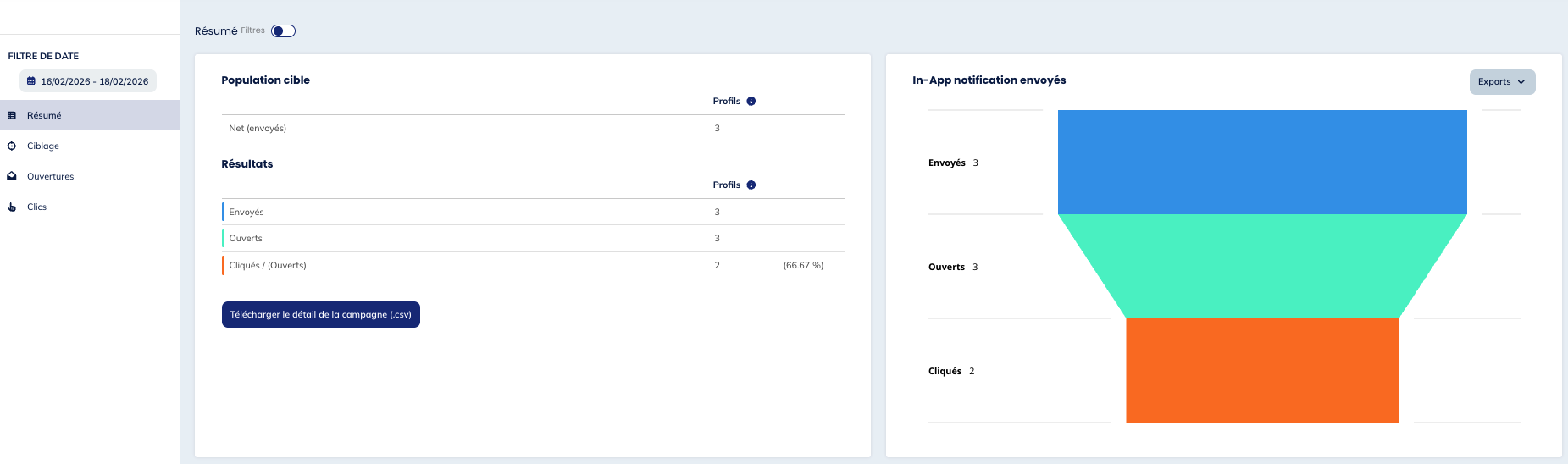Toggle the Filtres switch
Screen dimensions: 1568x464
pyautogui.click(x=283, y=31)
